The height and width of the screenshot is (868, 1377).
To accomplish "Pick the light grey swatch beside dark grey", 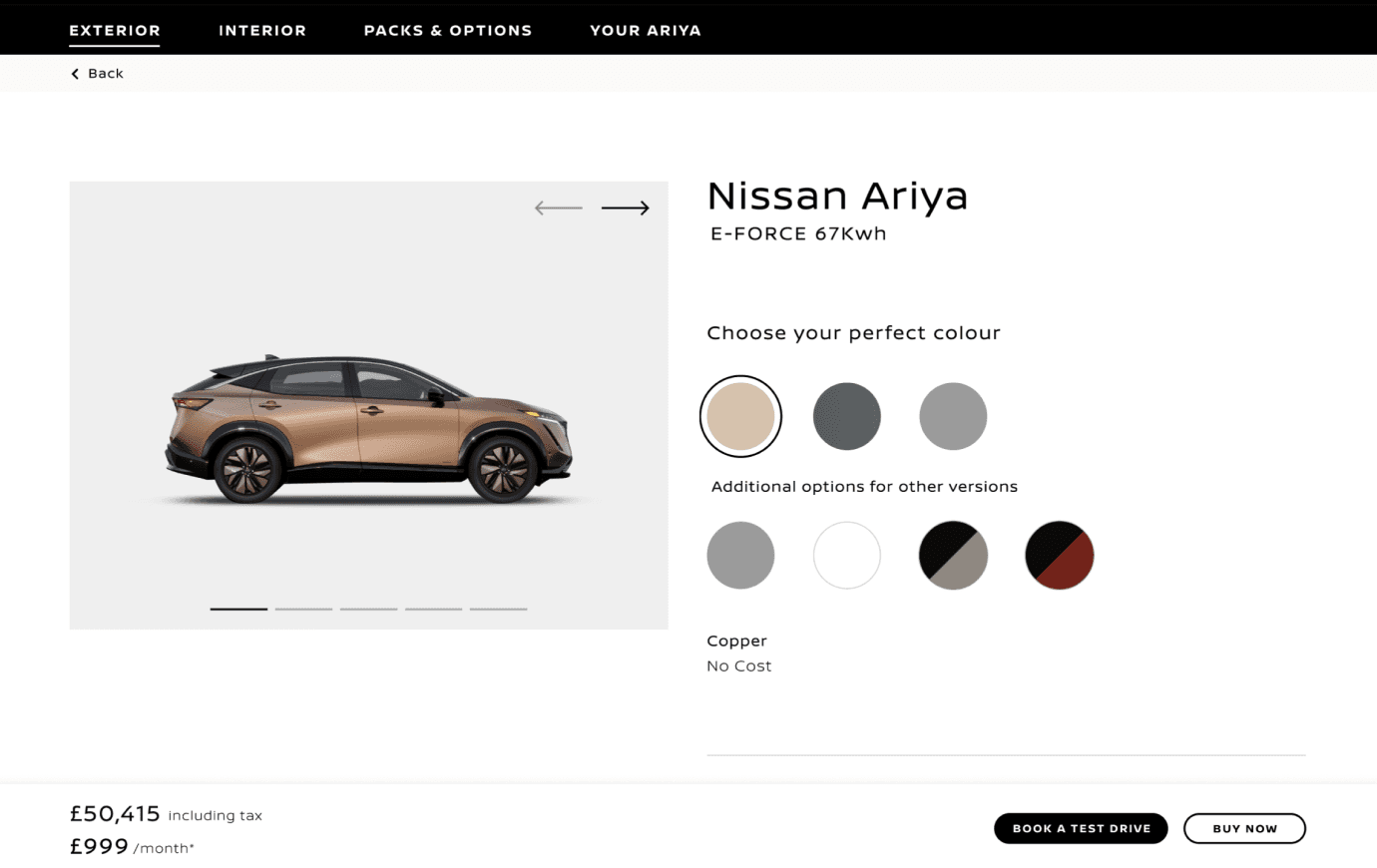I will [x=953, y=416].
